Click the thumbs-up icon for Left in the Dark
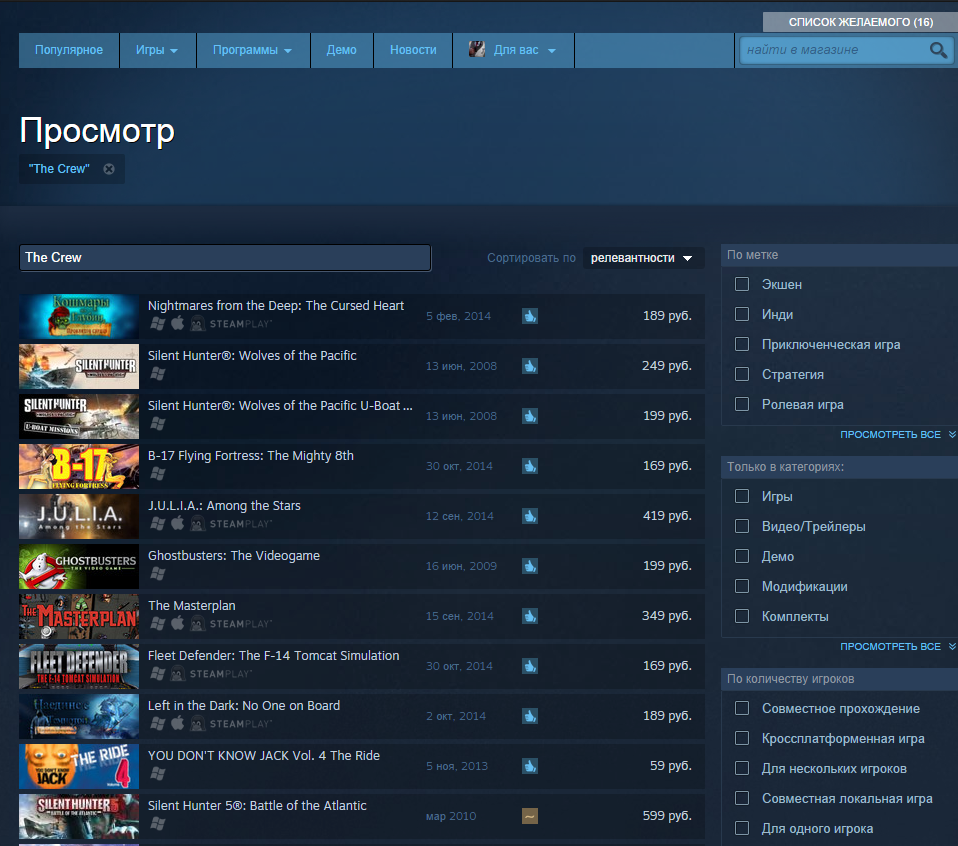The image size is (958, 846). pyautogui.click(x=530, y=715)
